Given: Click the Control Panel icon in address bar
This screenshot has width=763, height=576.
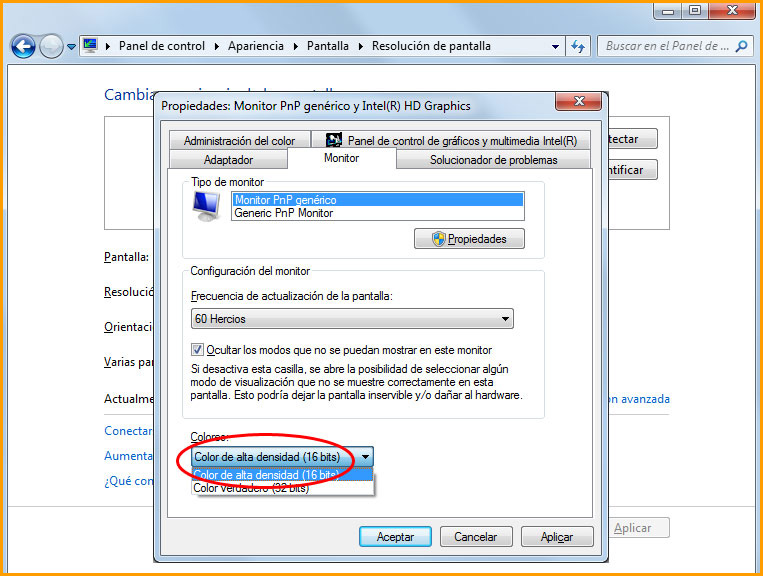Looking at the screenshot, I should pos(90,46).
